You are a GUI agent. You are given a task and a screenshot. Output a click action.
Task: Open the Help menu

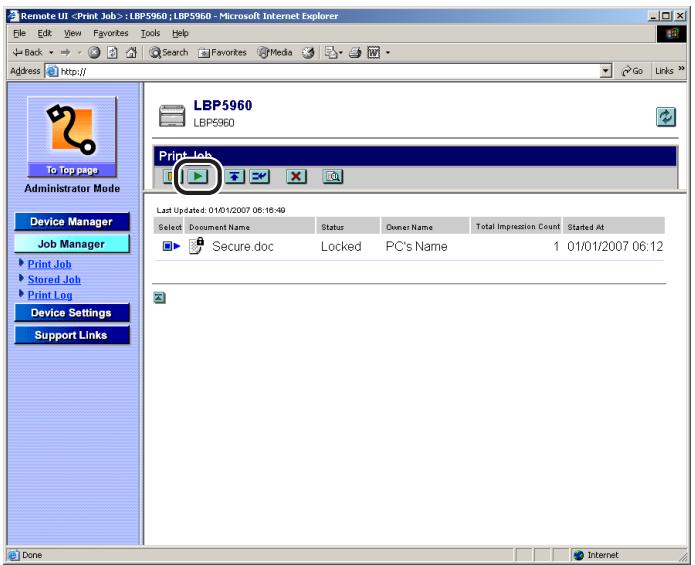click(180, 33)
